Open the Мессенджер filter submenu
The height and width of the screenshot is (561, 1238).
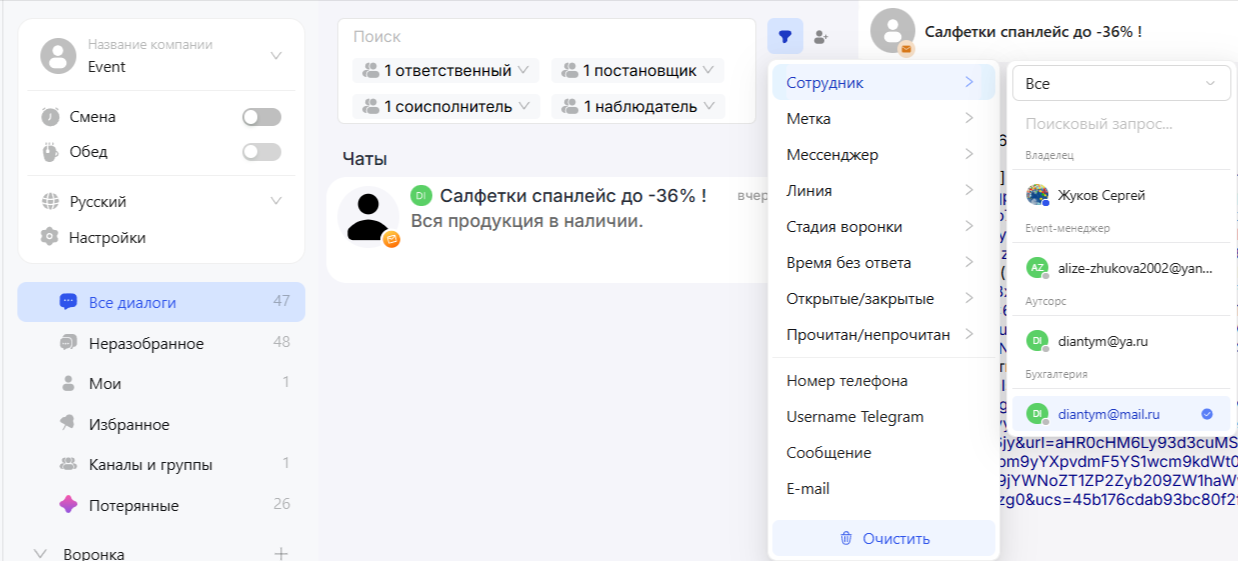pos(881,155)
